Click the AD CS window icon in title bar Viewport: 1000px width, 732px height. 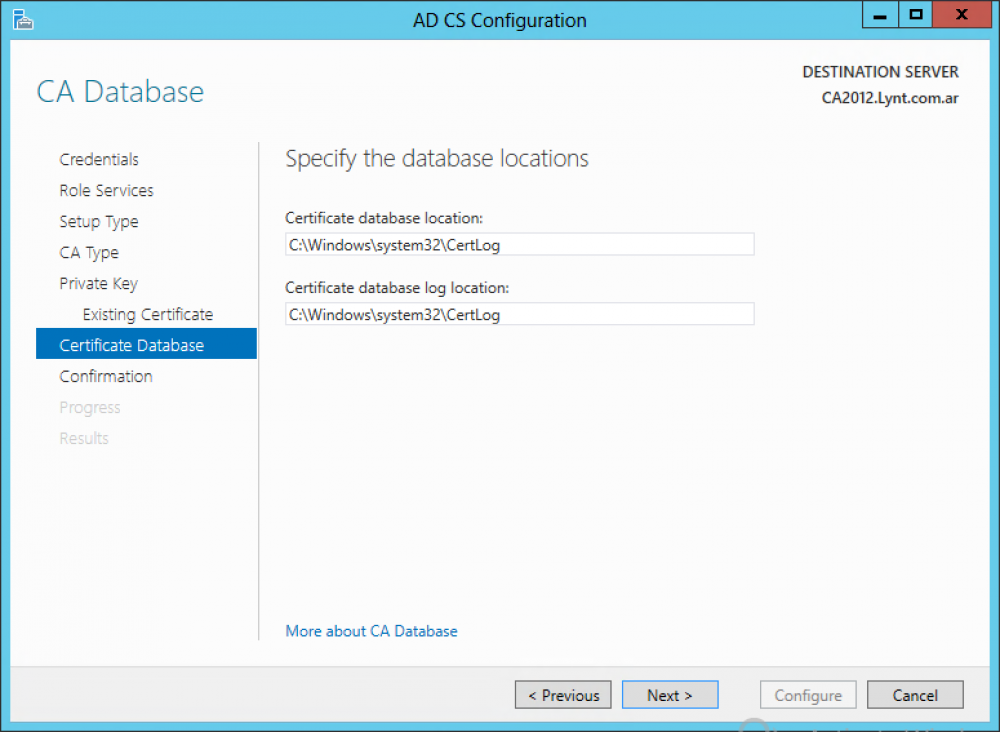click(x=22, y=18)
